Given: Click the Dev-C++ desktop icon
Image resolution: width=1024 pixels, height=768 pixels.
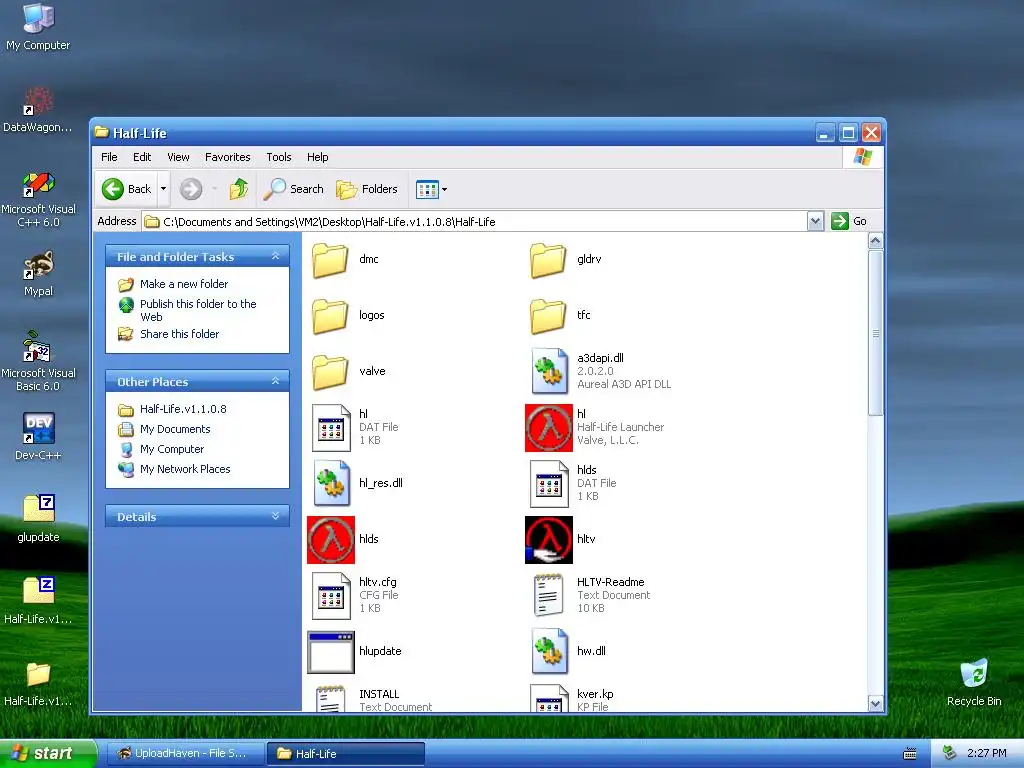Looking at the screenshot, I should coord(38,429).
